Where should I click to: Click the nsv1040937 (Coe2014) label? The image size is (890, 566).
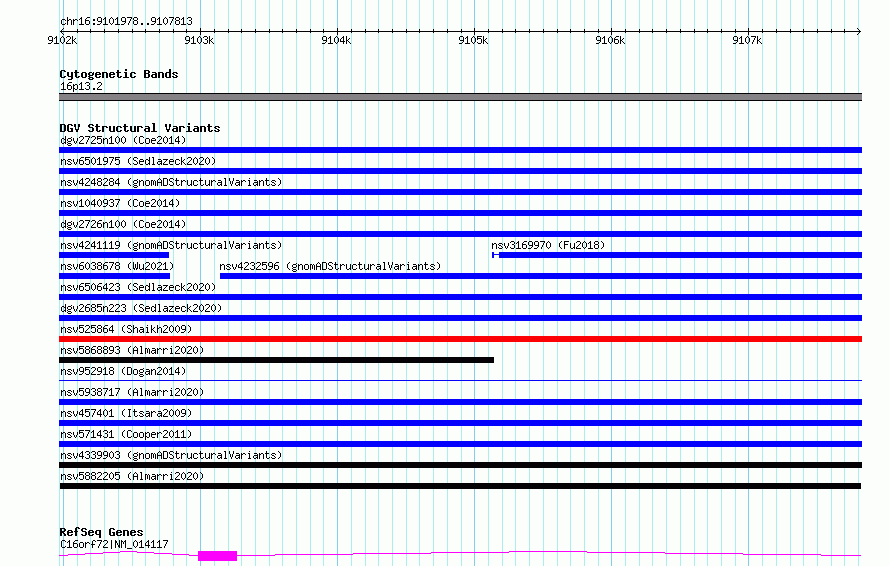tap(120, 203)
